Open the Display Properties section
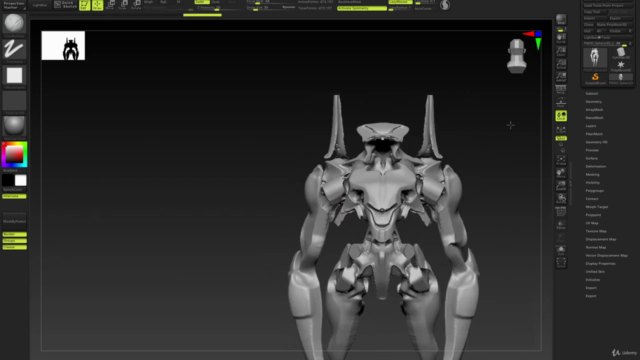640x360 pixels. coord(600,264)
